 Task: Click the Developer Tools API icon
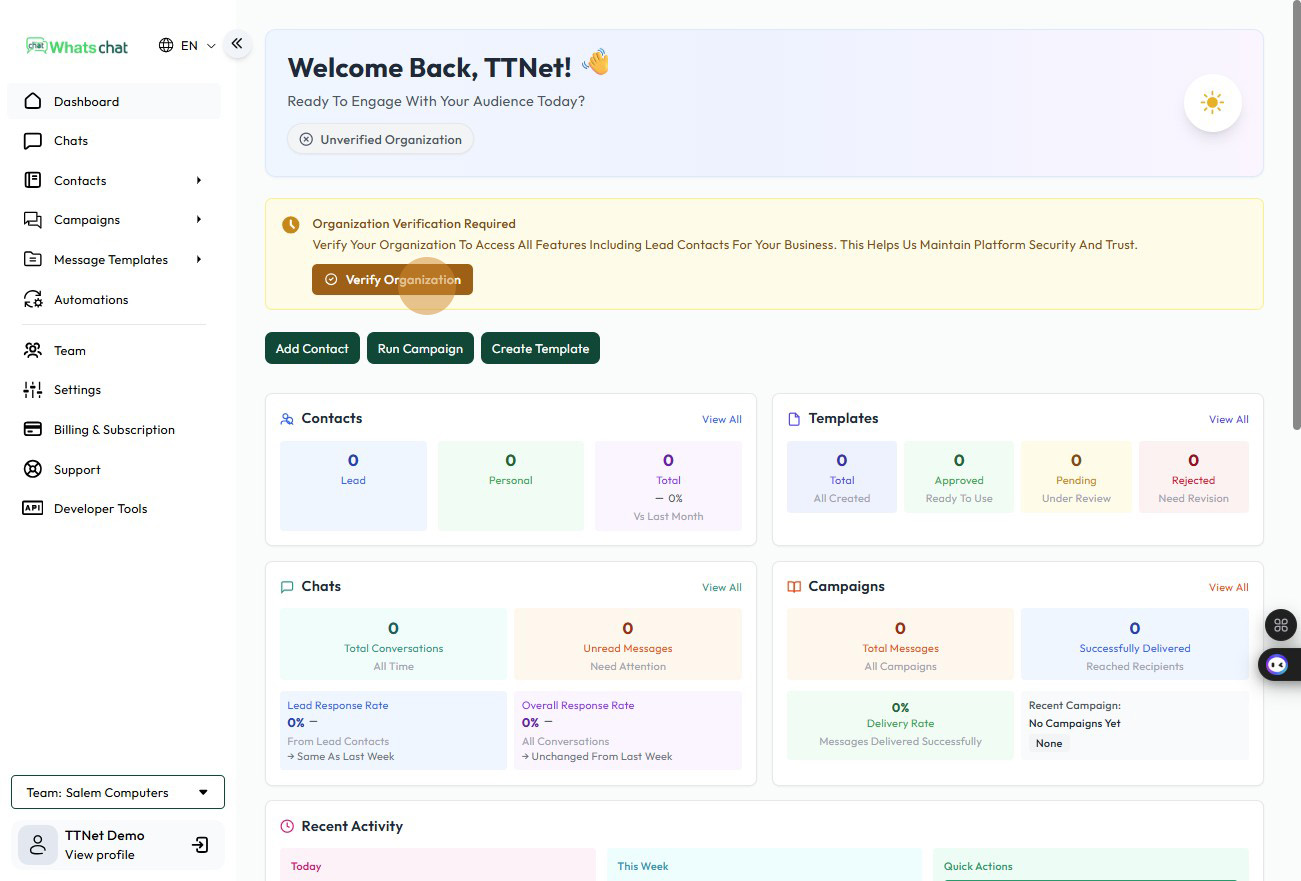coord(33,509)
